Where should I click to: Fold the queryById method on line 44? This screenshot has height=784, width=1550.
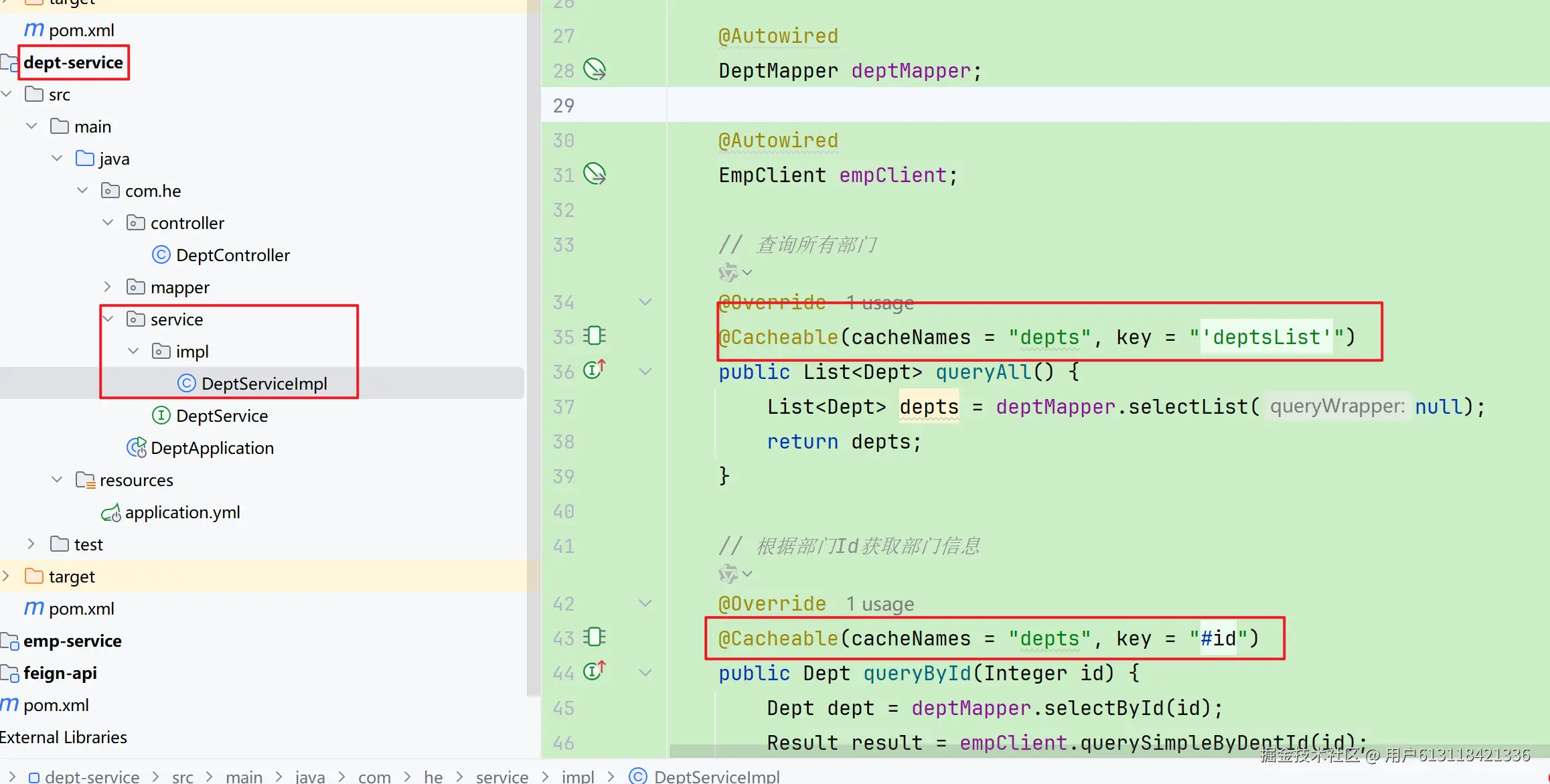tap(645, 673)
